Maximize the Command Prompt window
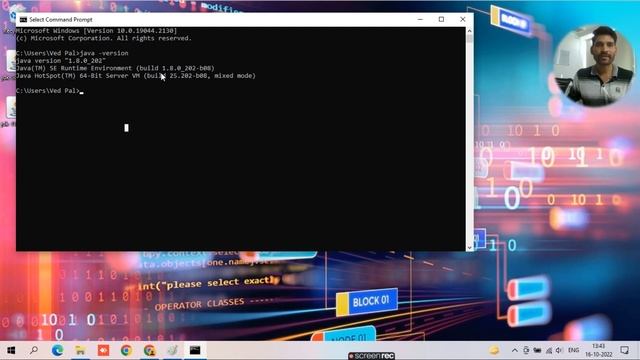This screenshot has height=360, width=640. [x=442, y=19]
